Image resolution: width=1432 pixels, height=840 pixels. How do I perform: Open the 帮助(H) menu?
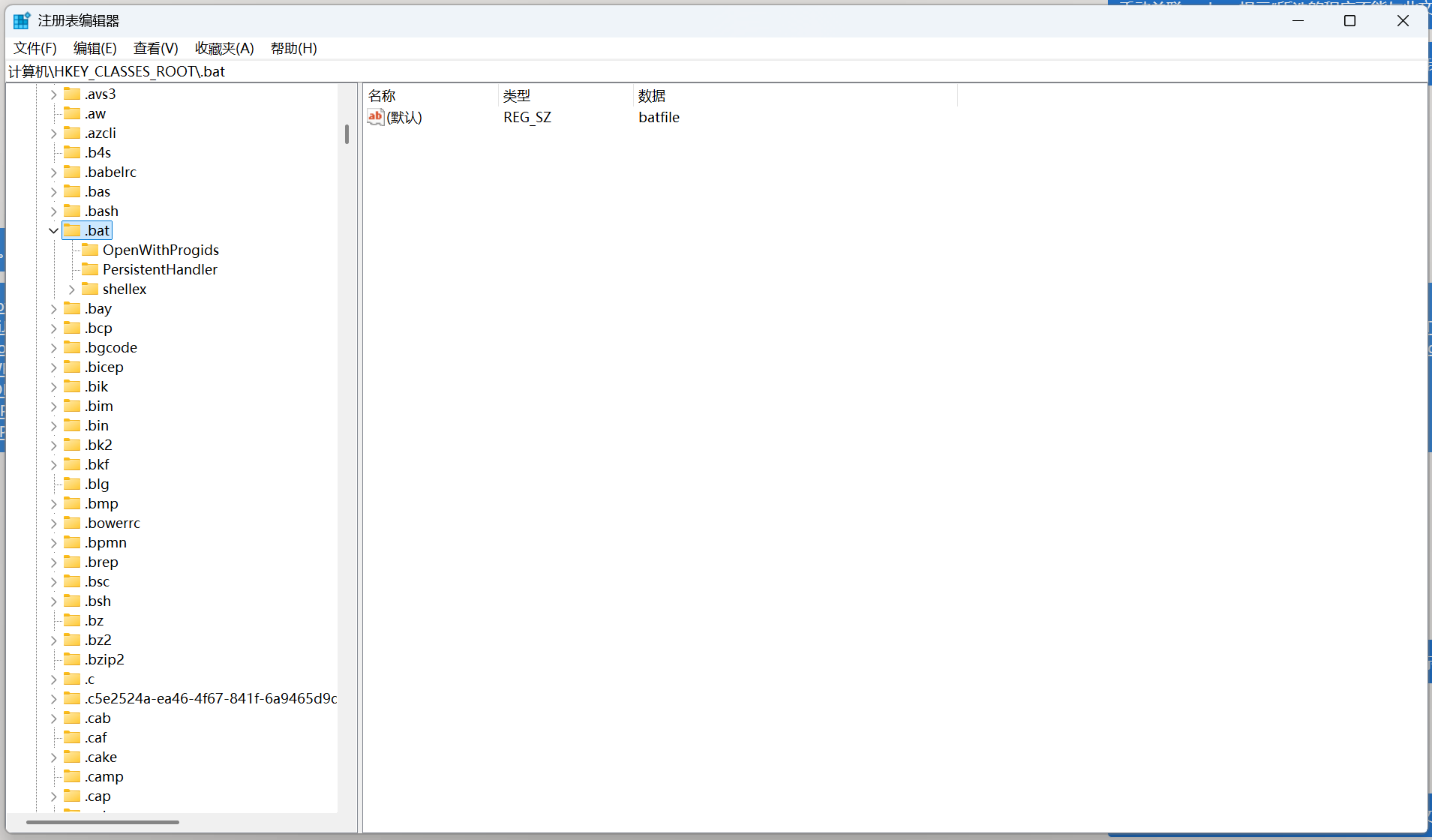click(294, 48)
